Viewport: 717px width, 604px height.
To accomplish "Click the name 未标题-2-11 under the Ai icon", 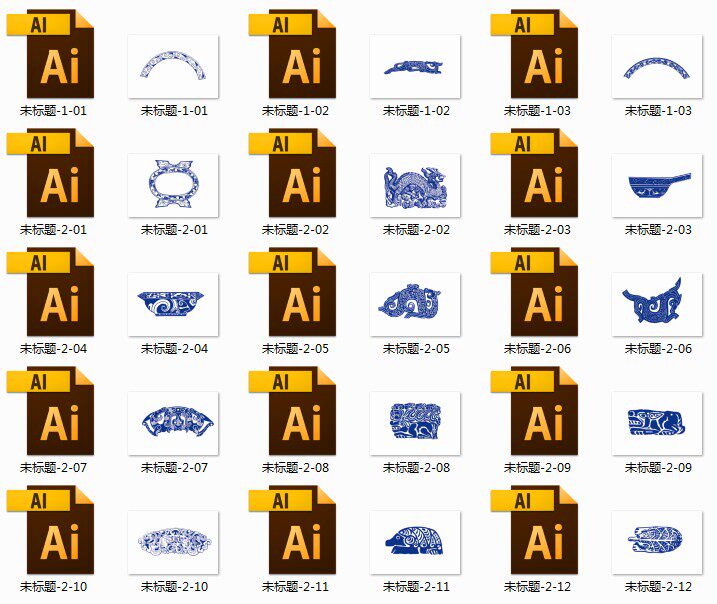I will 295,586.
